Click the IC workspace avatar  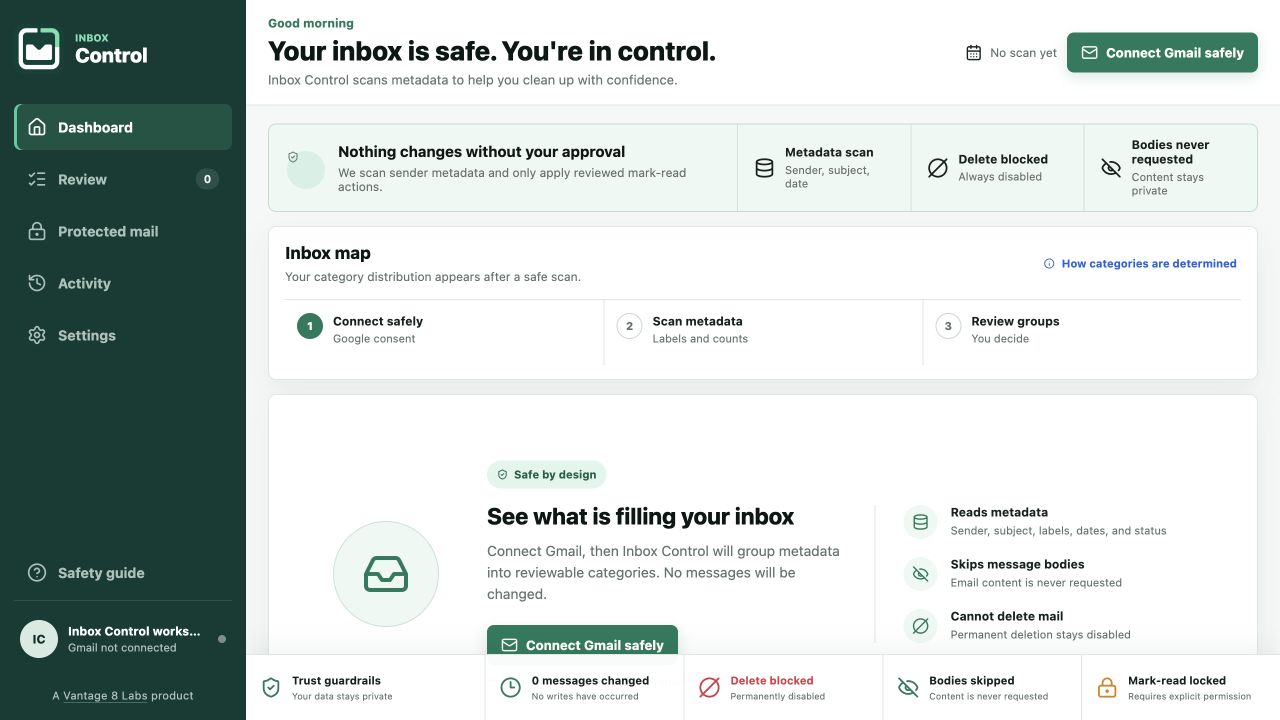click(x=39, y=639)
